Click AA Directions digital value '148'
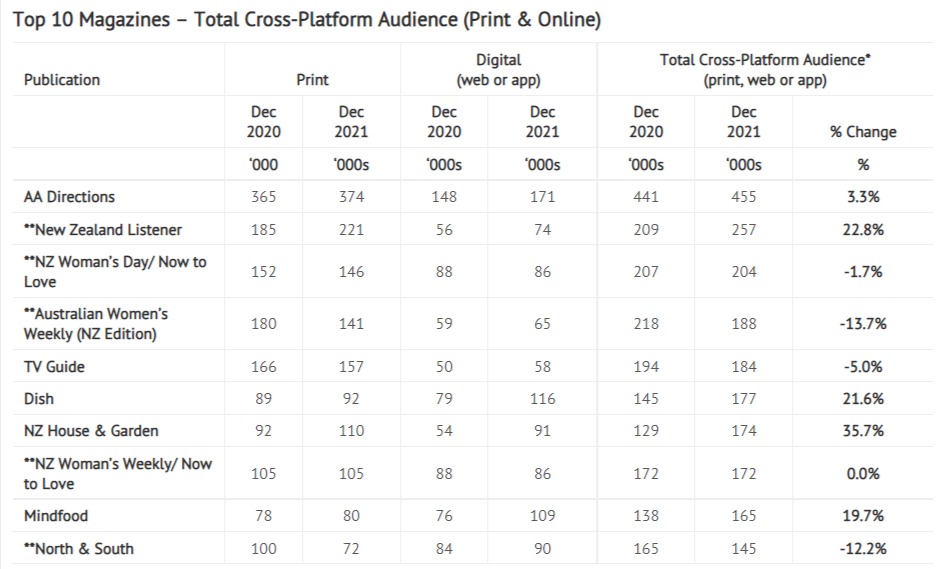 pyautogui.click(x=444, y=197)
